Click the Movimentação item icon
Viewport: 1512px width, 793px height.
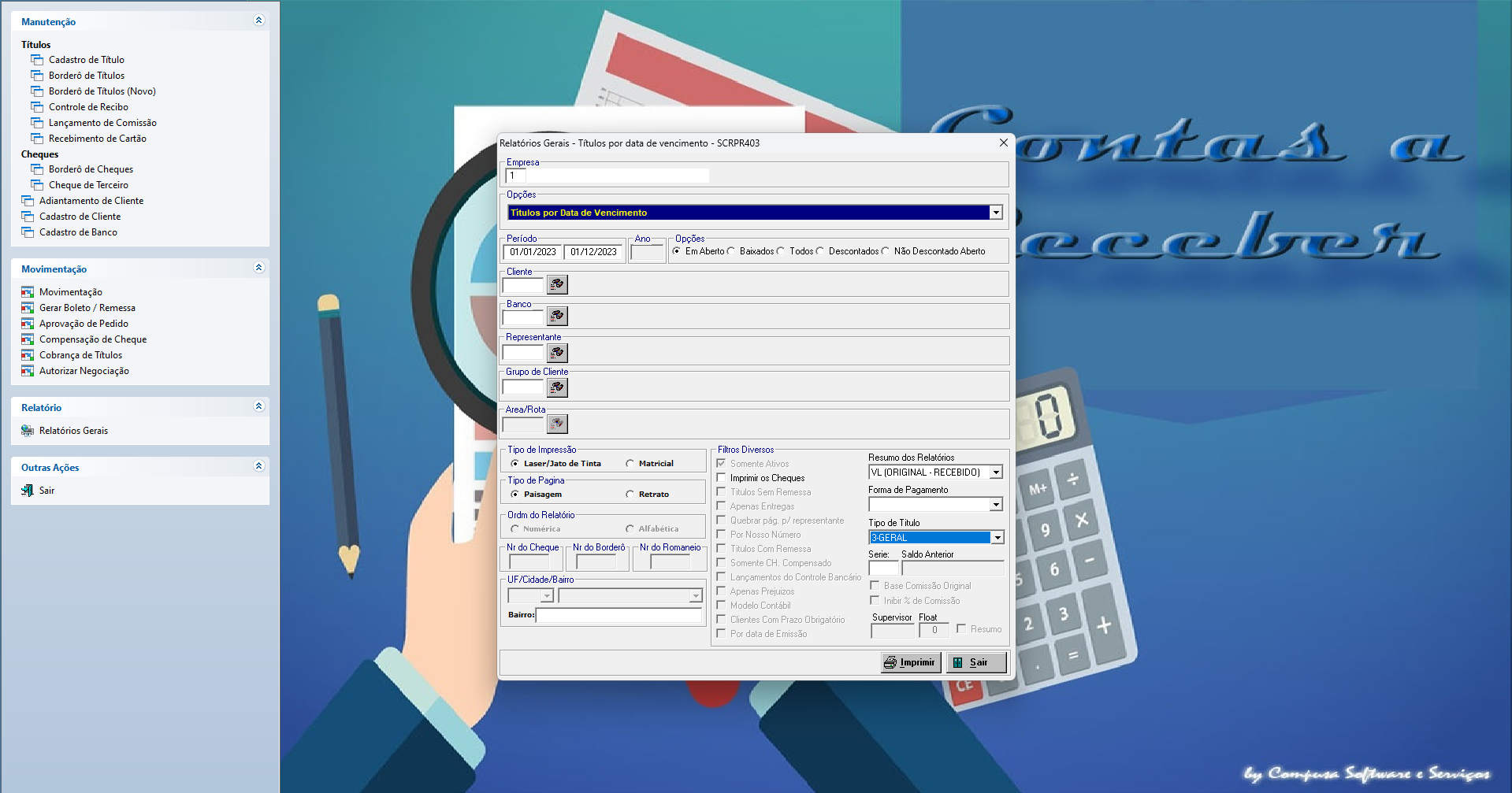[x=28, y=292]
